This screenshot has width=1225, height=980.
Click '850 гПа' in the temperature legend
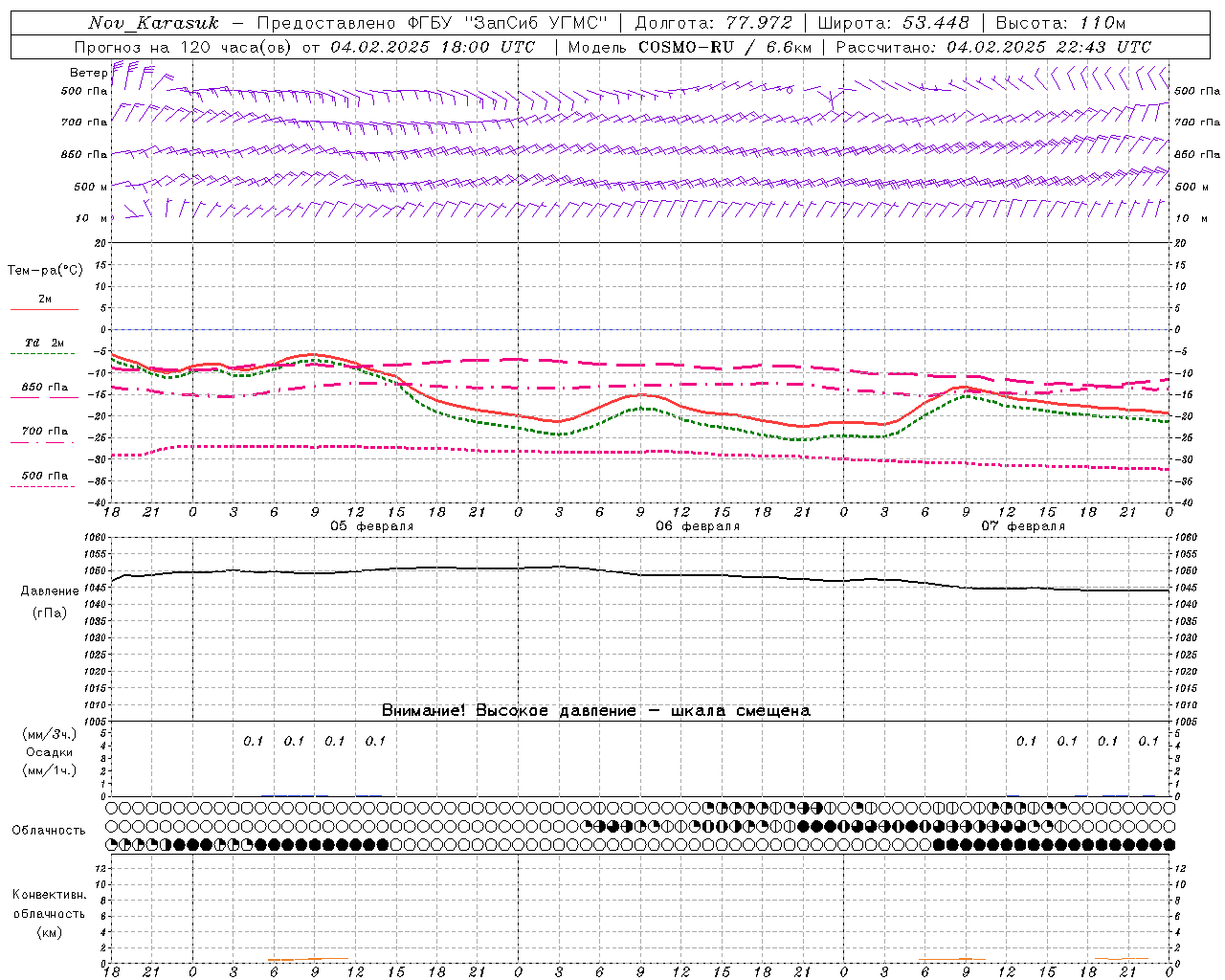[x=45, y=388]
